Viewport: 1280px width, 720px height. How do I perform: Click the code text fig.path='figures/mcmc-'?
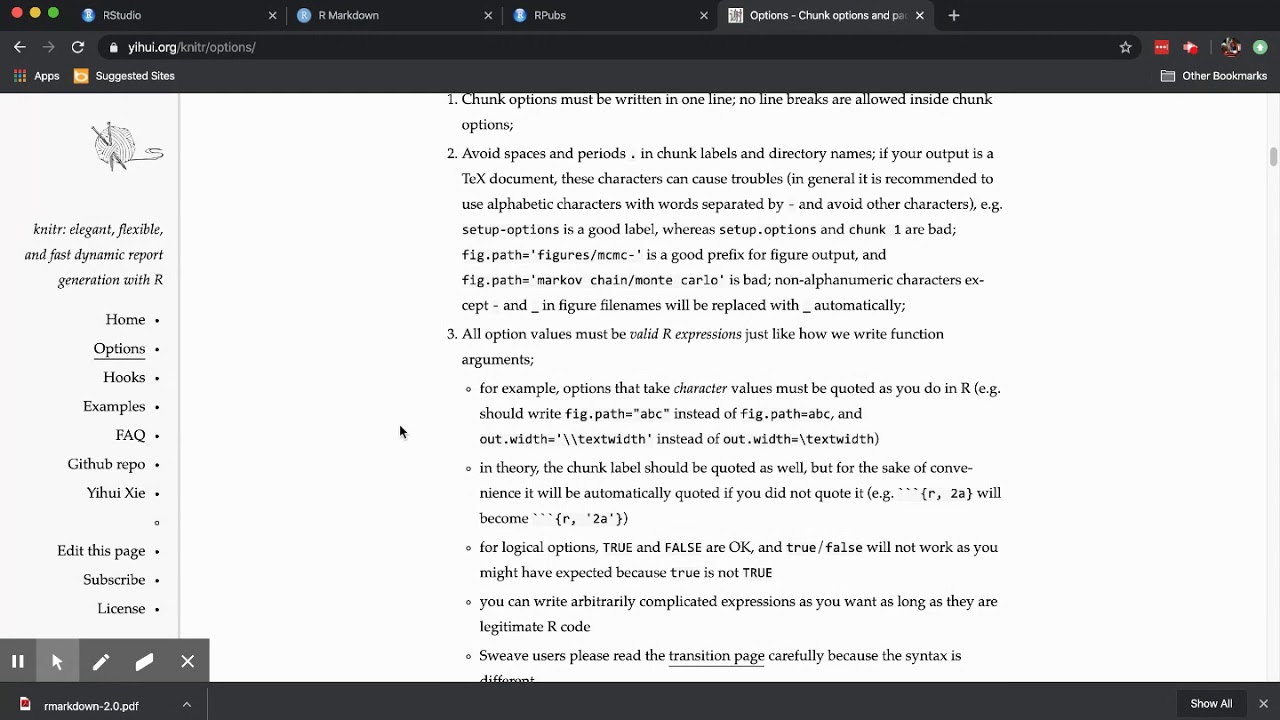click(x=552, y=255)
